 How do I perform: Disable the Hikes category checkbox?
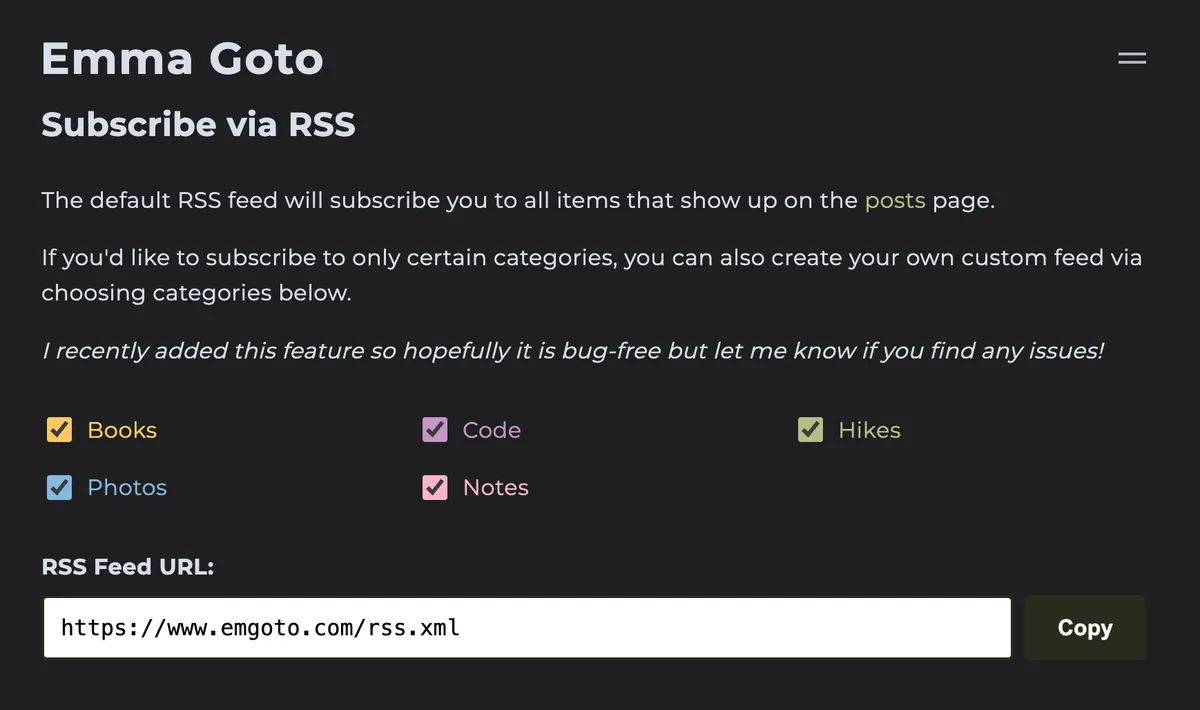[810, 430]
